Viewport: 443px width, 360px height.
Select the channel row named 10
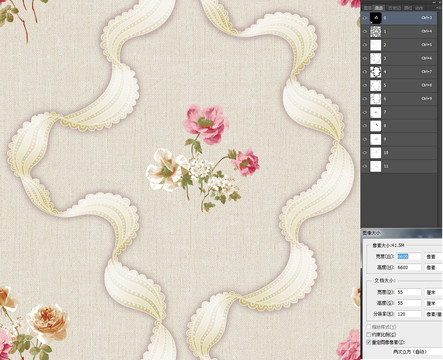(399, 153)
